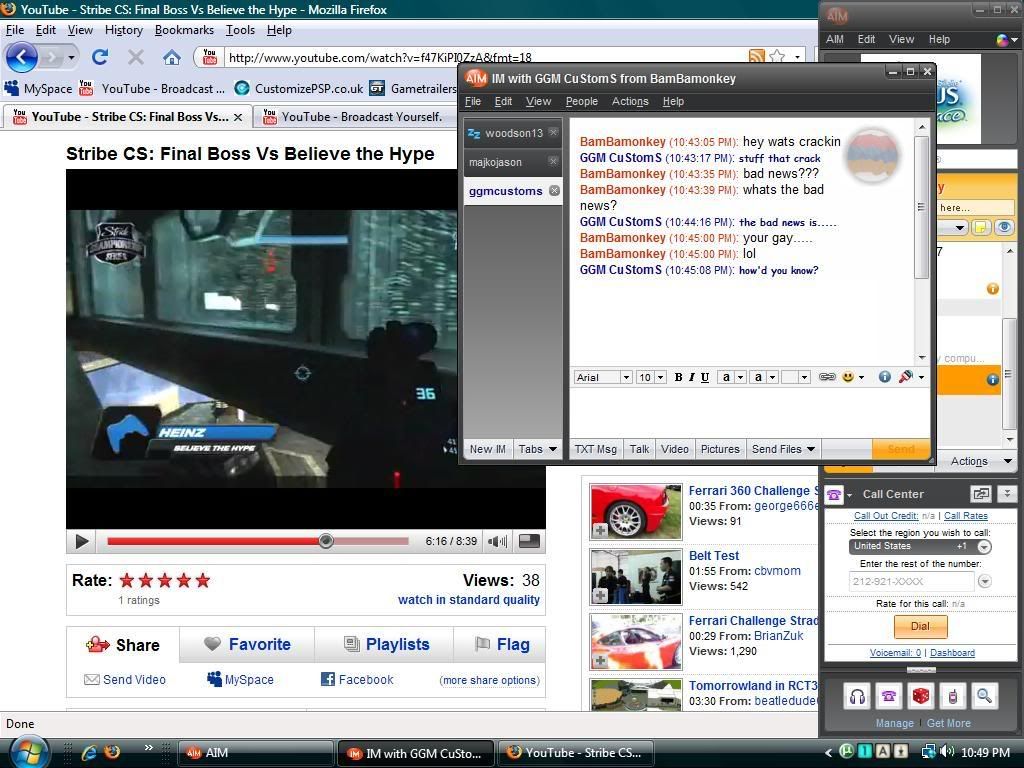1024x768 pixels.
Task: Toggle underline in the IM formatting bar
Action: pyautogui.click(x=705, y=377)
